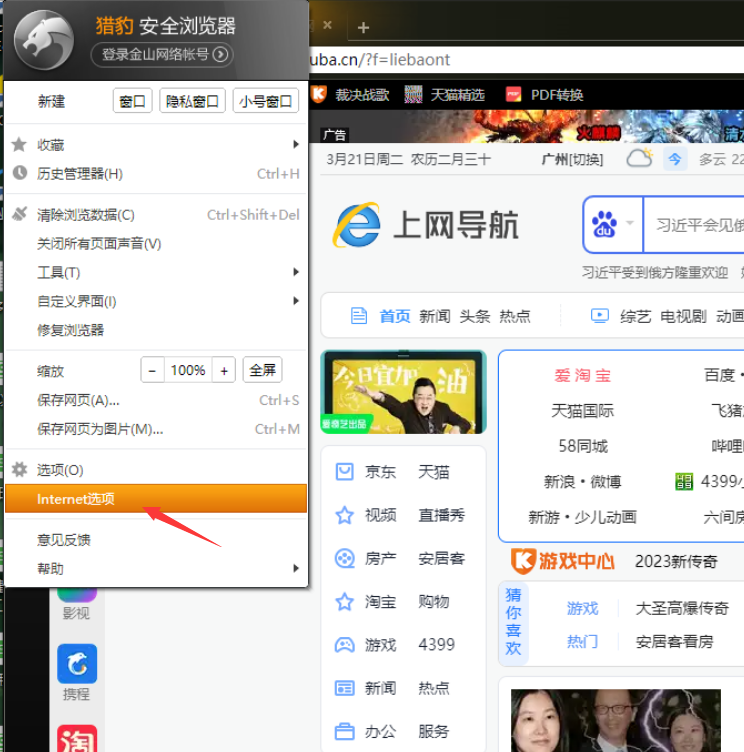744x752 pixels.
Task: Open the 58同城 link
Action: pos(583,446)
